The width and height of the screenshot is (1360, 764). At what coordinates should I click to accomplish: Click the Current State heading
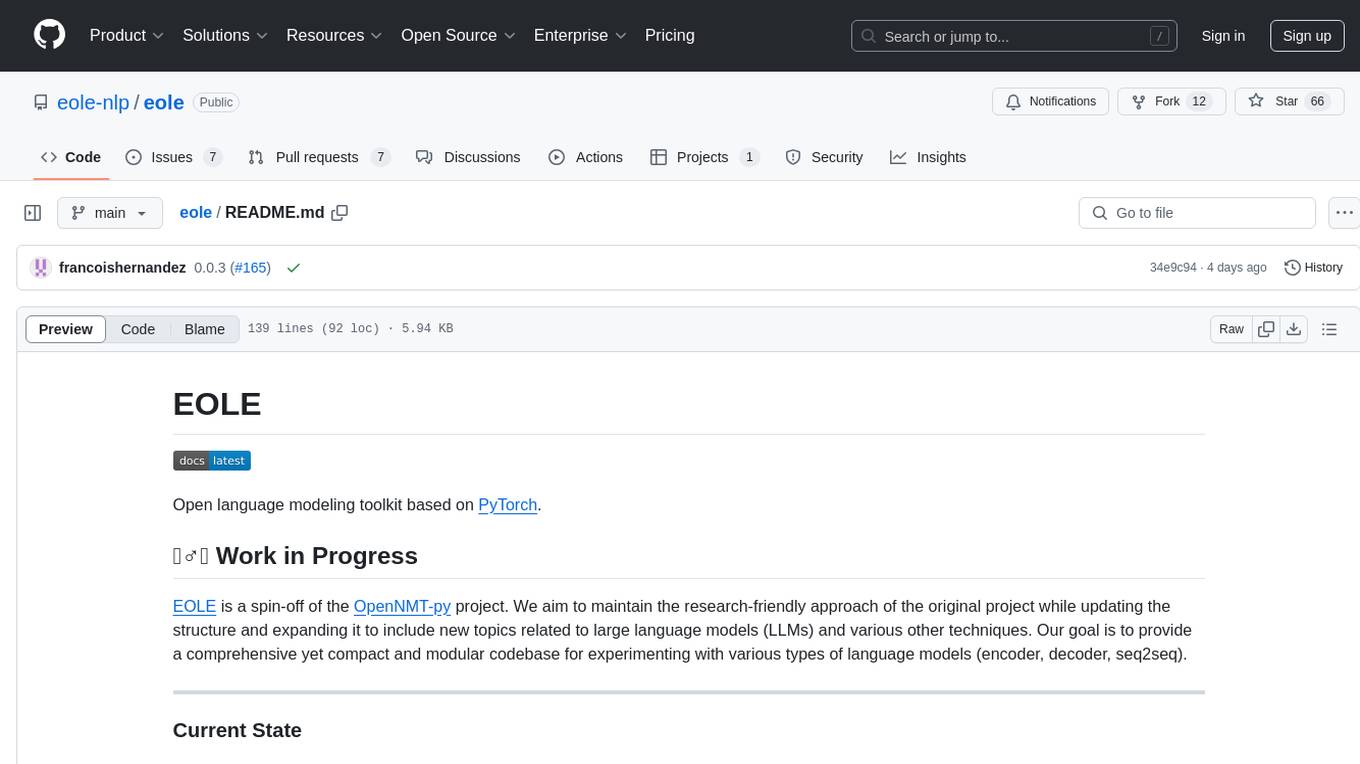pyautogui.click(x=237, y=730)
